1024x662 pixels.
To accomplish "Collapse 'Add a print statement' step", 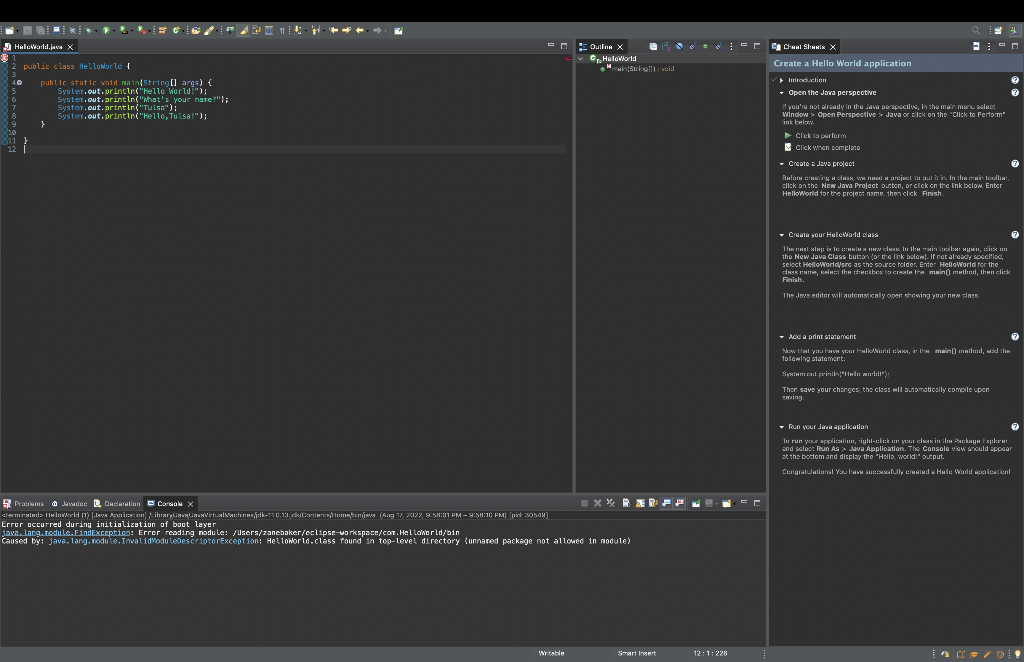I will pyautogui.click(x=782, y=337).
